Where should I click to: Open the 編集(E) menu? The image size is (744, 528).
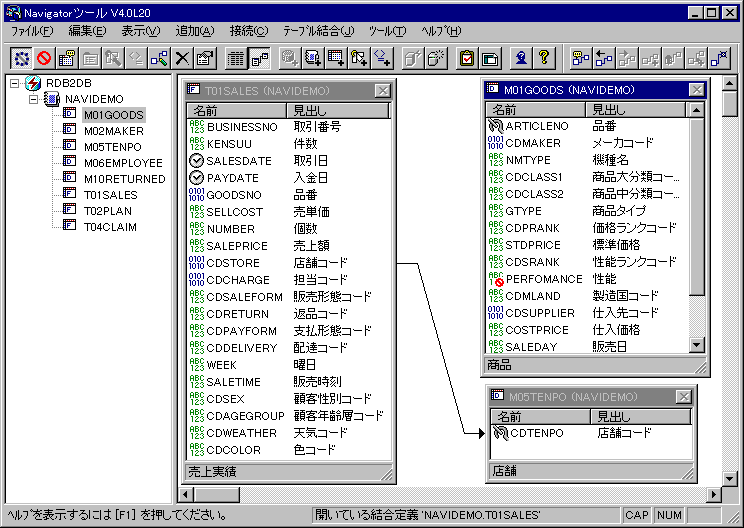click(87, 31)
